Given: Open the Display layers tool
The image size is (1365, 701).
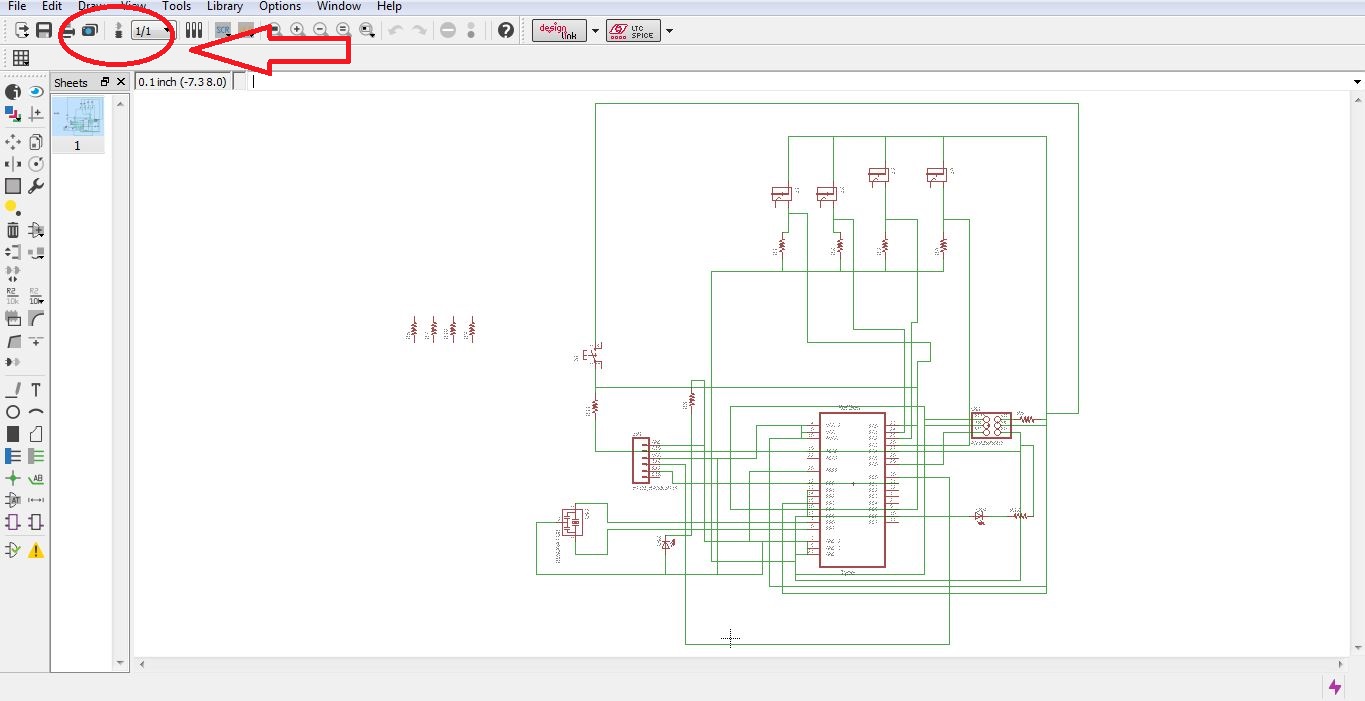Looking at the screenshot, I should tap(13, 114).
